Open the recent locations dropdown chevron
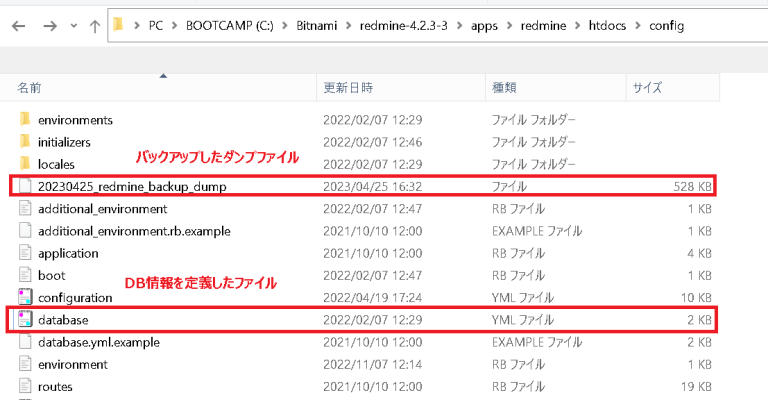 pos(71,26)
